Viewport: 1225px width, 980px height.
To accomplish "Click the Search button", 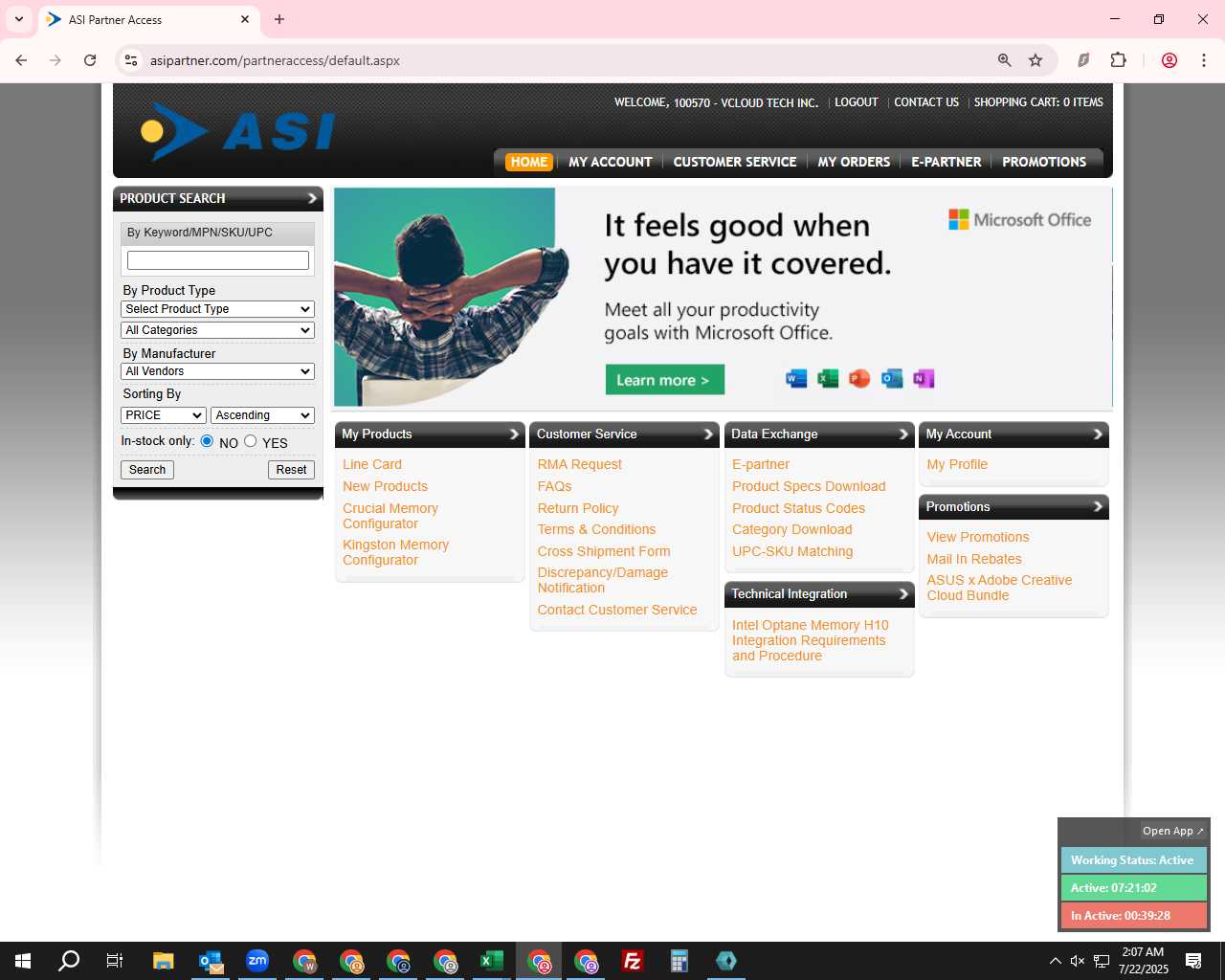I will pos(147,470).
